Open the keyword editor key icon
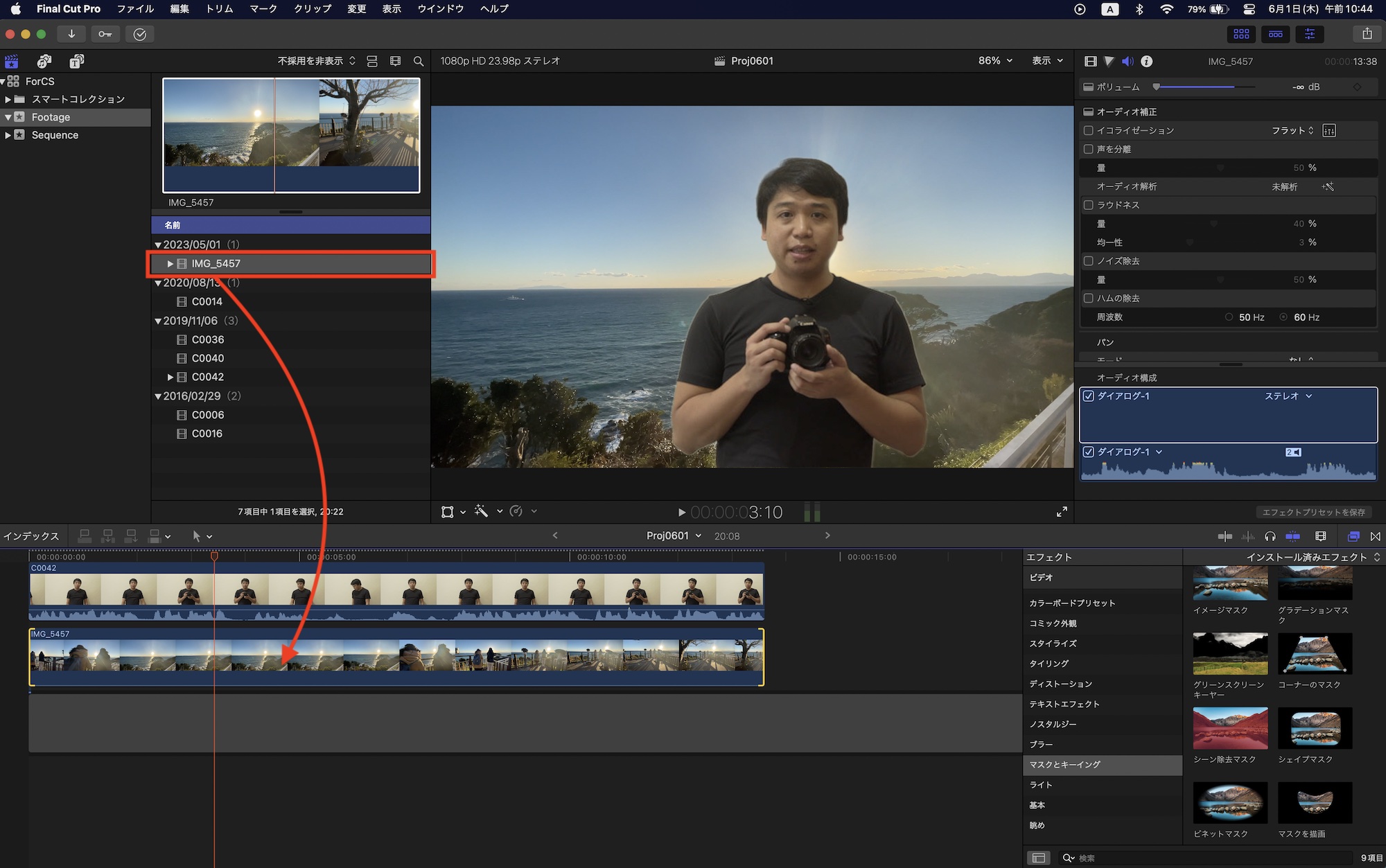The height and width of the screenshot is (868, 1386). click(x=105, y=34)
